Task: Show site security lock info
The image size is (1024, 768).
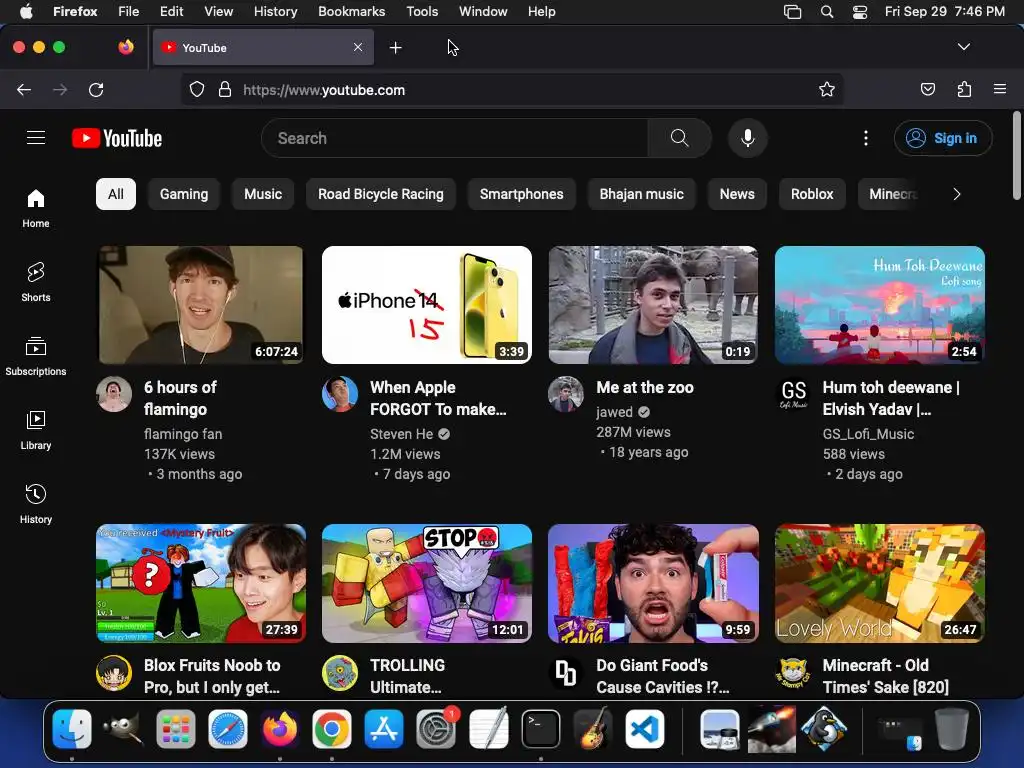Action: point(225,89)
